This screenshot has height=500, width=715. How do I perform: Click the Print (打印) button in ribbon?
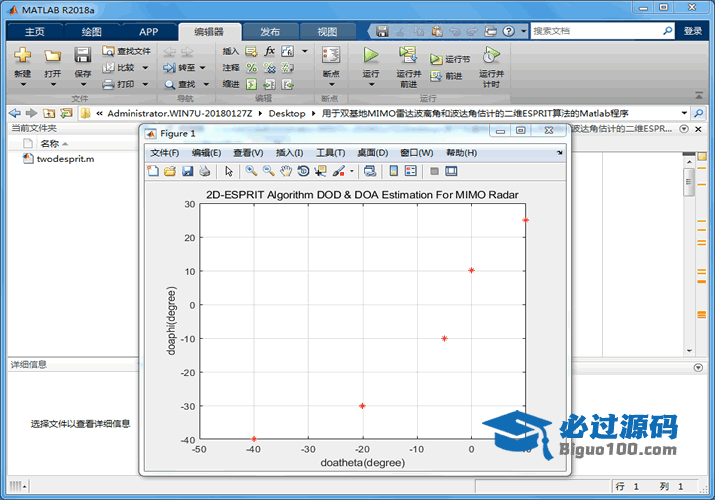(x=119, y=84)
